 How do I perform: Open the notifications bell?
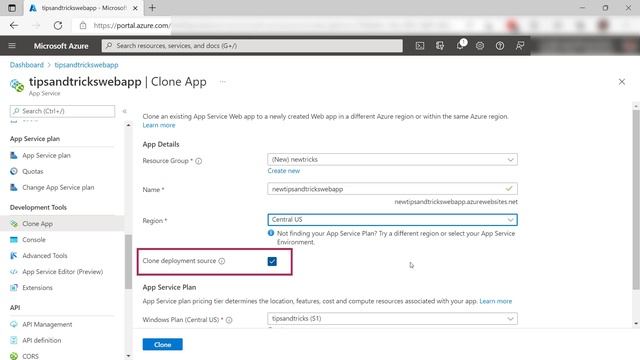(460, 45)
